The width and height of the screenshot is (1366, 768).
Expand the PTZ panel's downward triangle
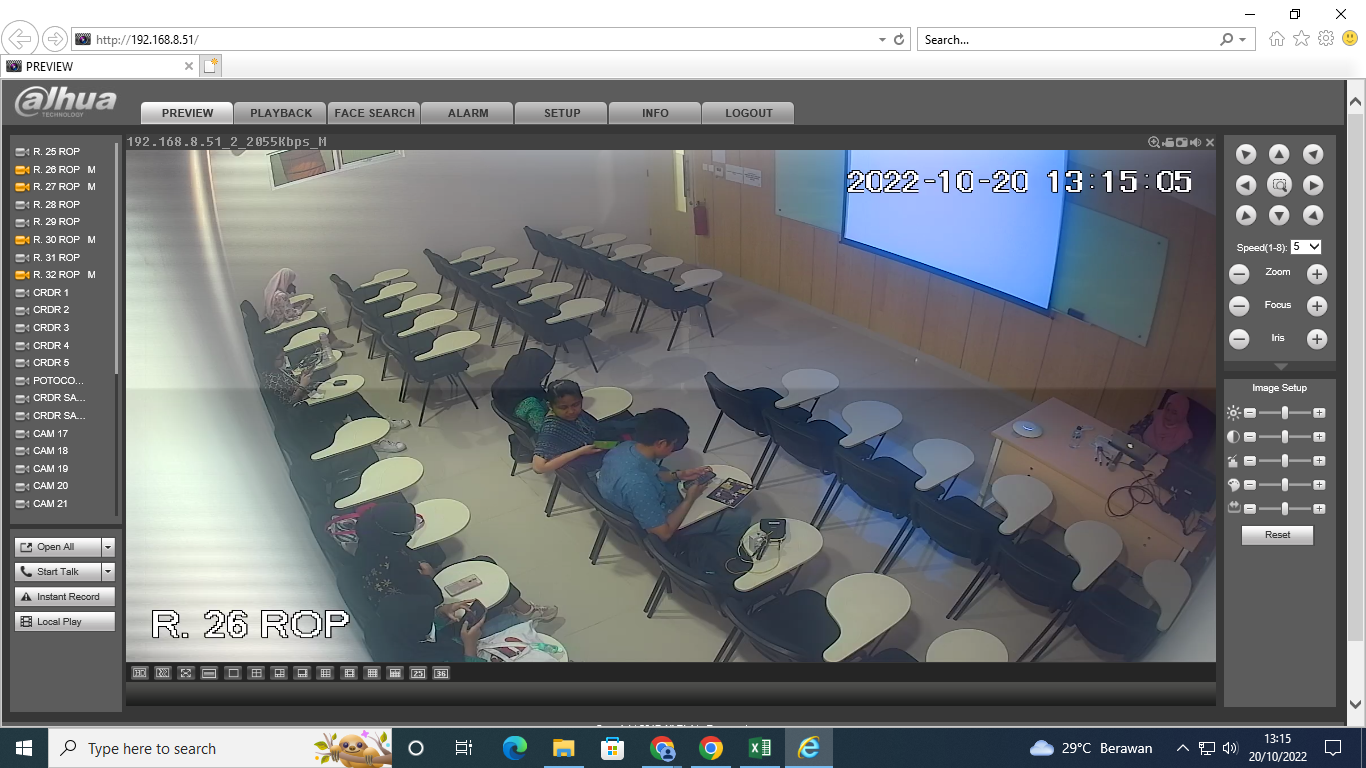(x=1280, y=367)
